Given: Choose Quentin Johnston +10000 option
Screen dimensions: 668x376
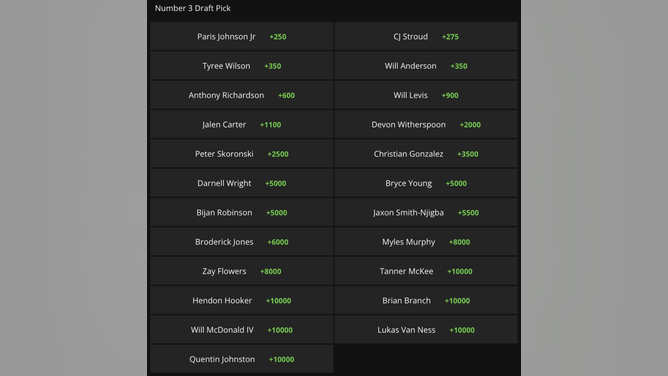Looking at the screenshot, I should coord(242,359).
